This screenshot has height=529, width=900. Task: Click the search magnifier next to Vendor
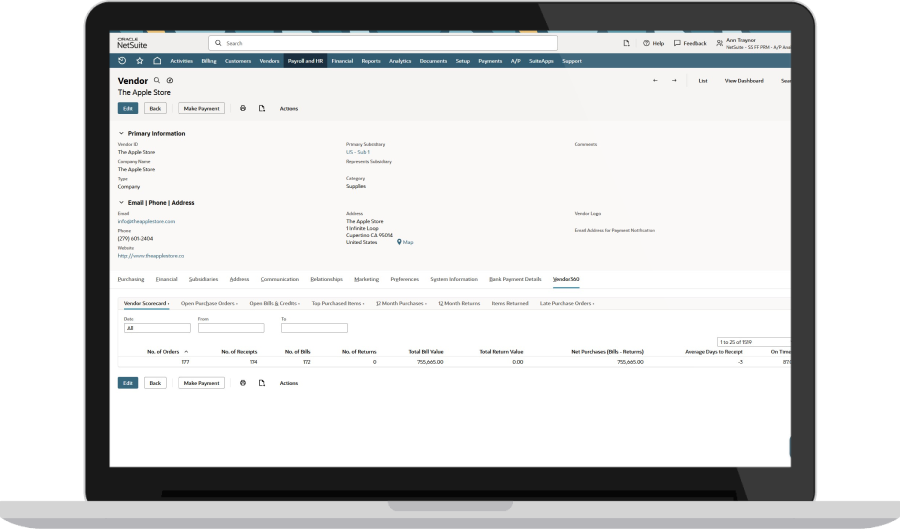[x=157, y=80]
